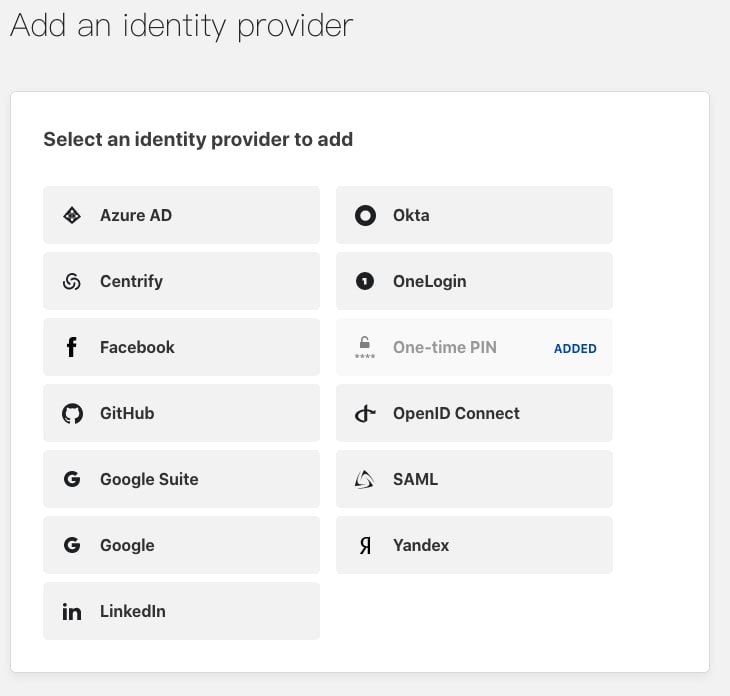Viewport: 730px width, 696px height.
Task: Choose the SAML provider tile
Action: point(474,479)
